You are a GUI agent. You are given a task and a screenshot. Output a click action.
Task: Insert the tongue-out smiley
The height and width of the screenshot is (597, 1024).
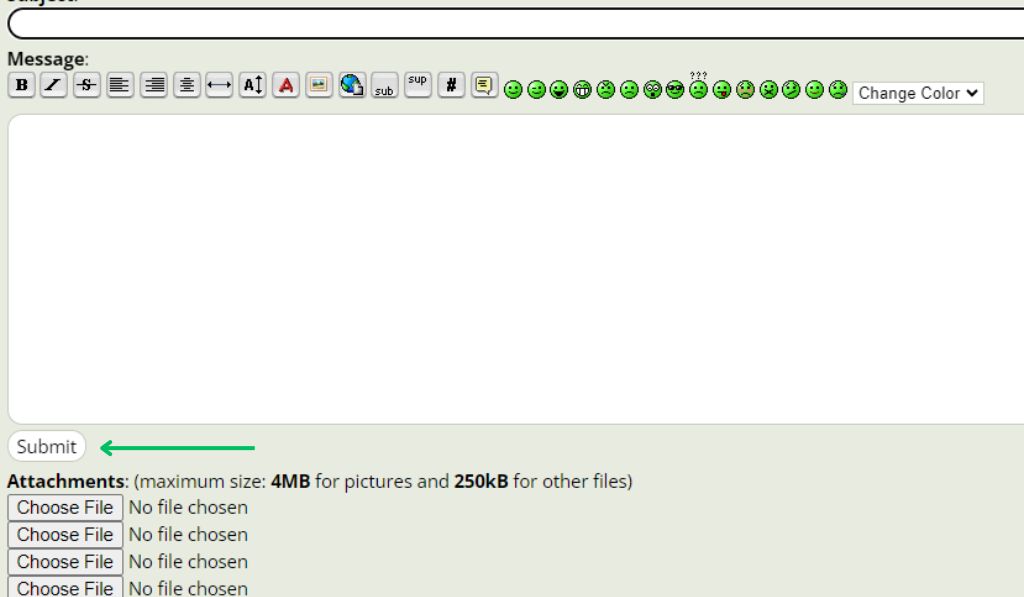pos(722,89)
